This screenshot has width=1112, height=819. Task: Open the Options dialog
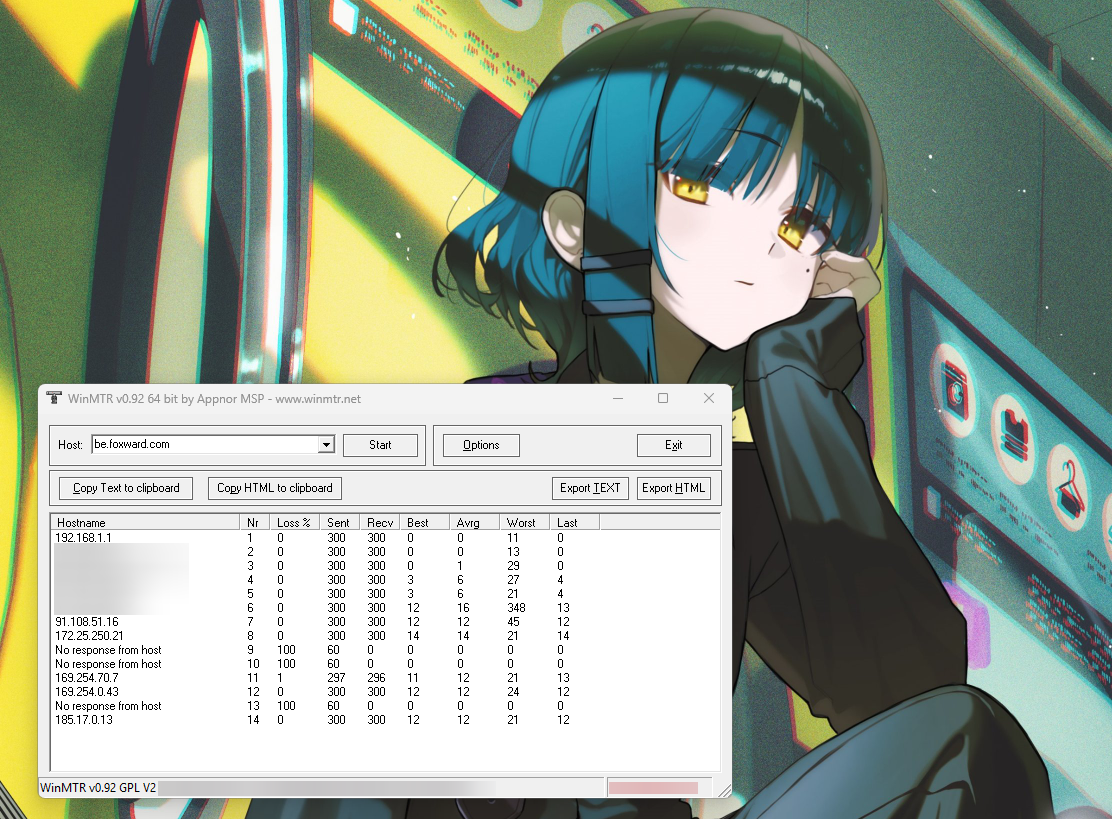click(x=481, y=445)
